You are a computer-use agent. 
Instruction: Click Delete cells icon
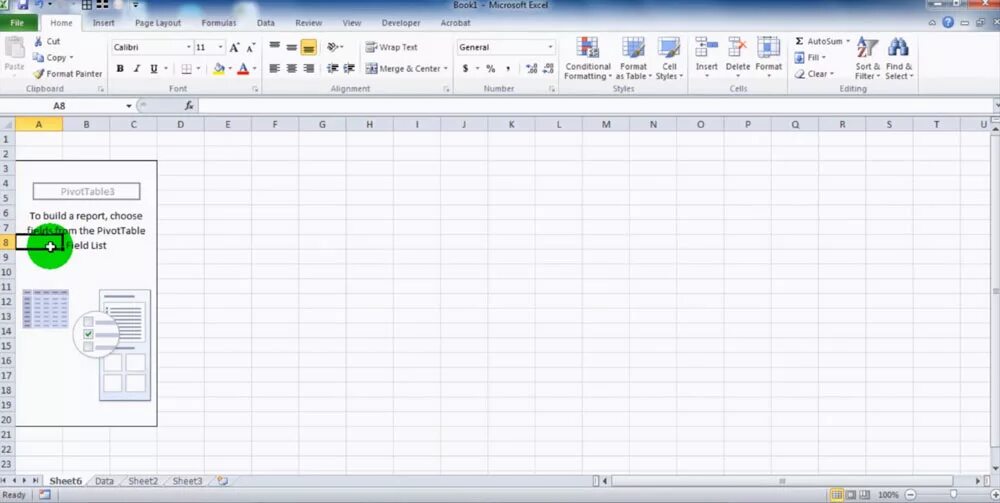[737, 47]
